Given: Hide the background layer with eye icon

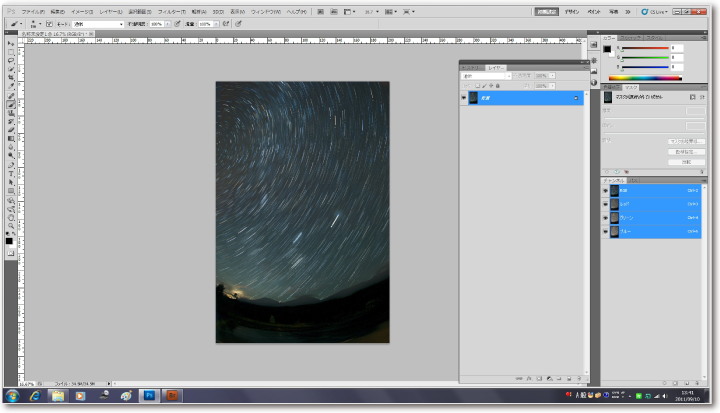Looking at the screenshot, I should (x=463, y=98).
